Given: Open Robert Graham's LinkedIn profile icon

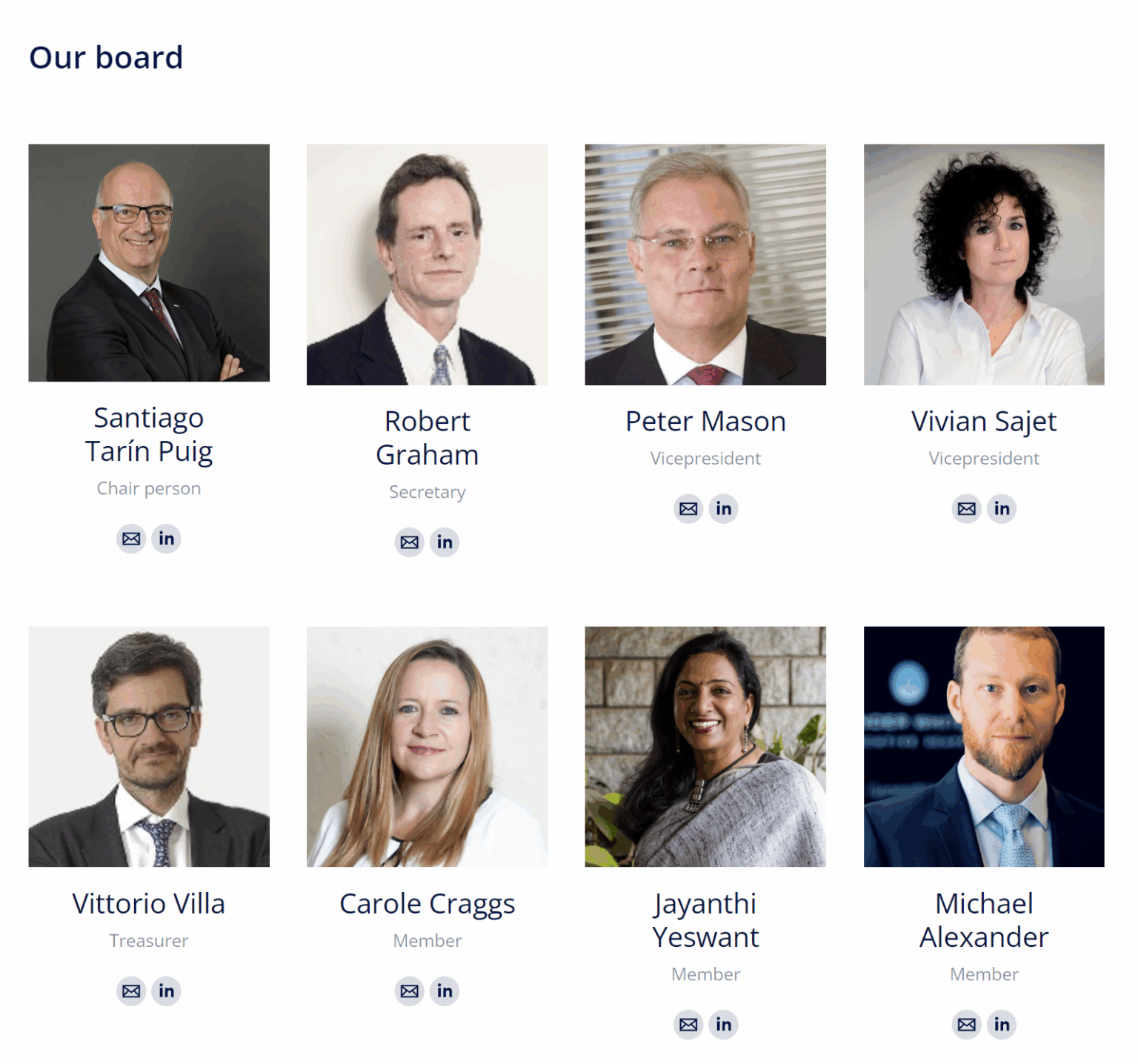Looking at the screenshot, I should click(445, 542).
